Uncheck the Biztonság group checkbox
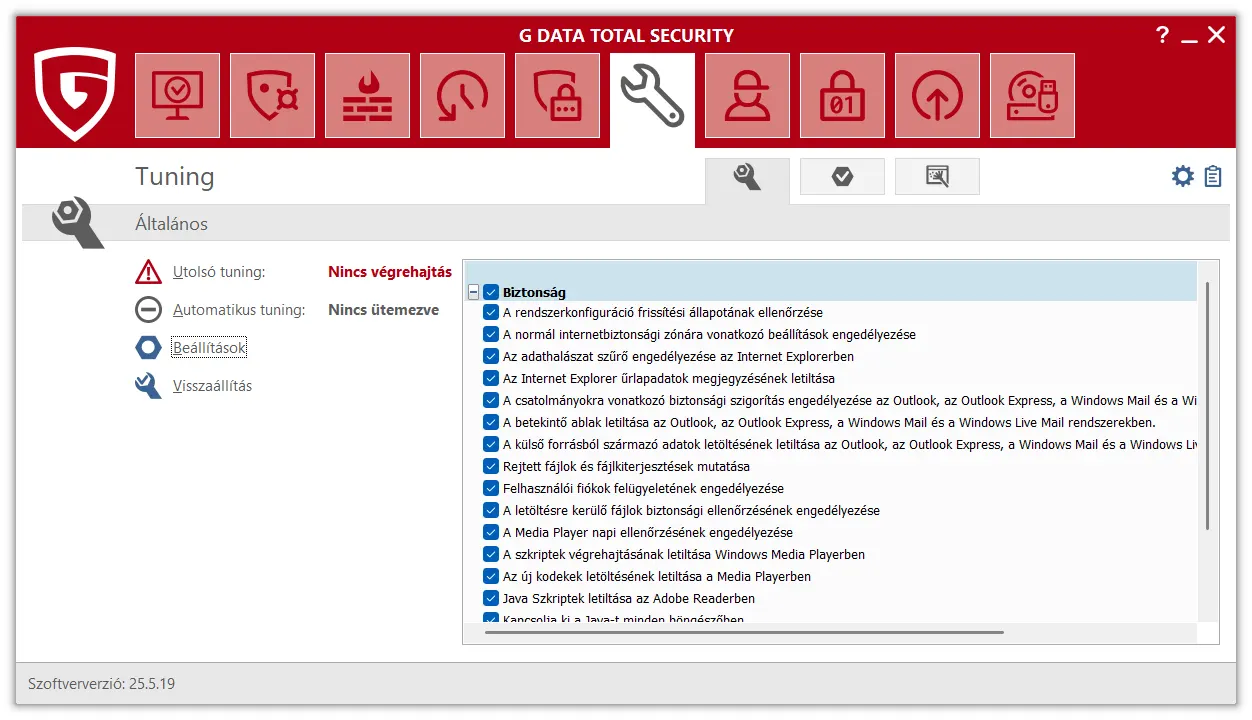 [x=491, y=292]
